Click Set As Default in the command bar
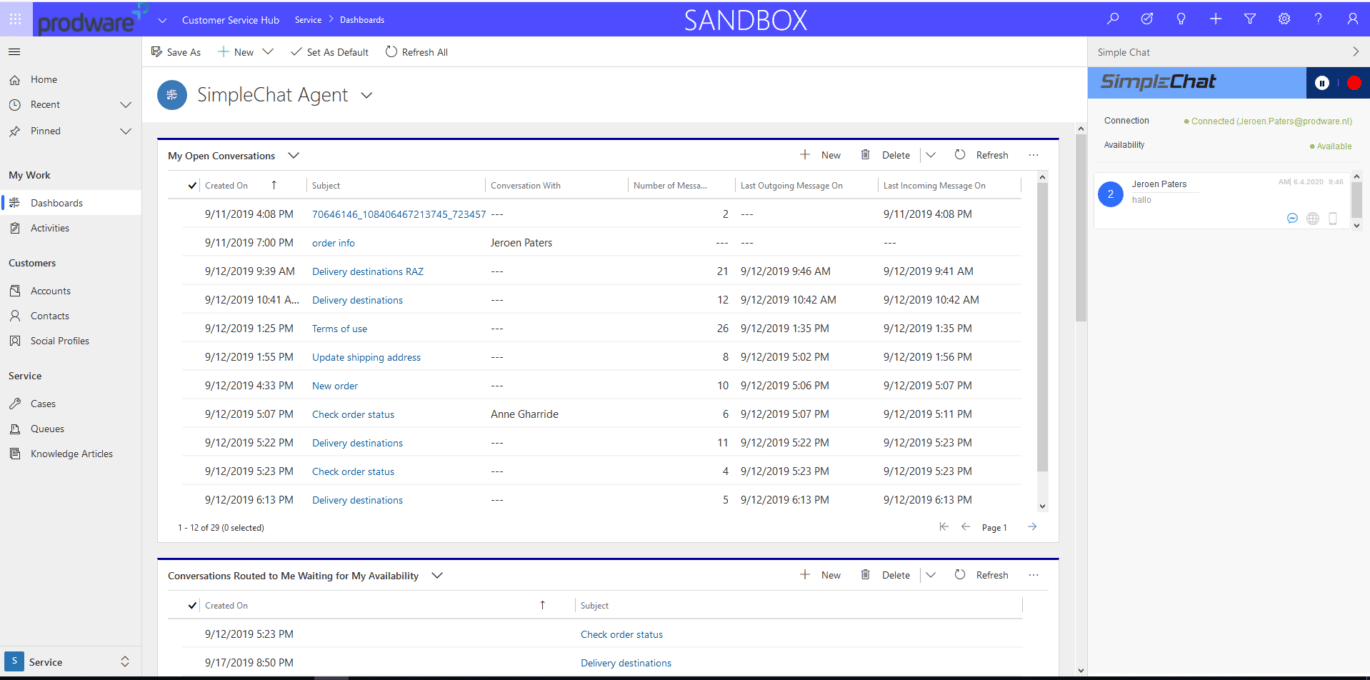Viewport: 1370px width, 680px height. coord(329,52)
